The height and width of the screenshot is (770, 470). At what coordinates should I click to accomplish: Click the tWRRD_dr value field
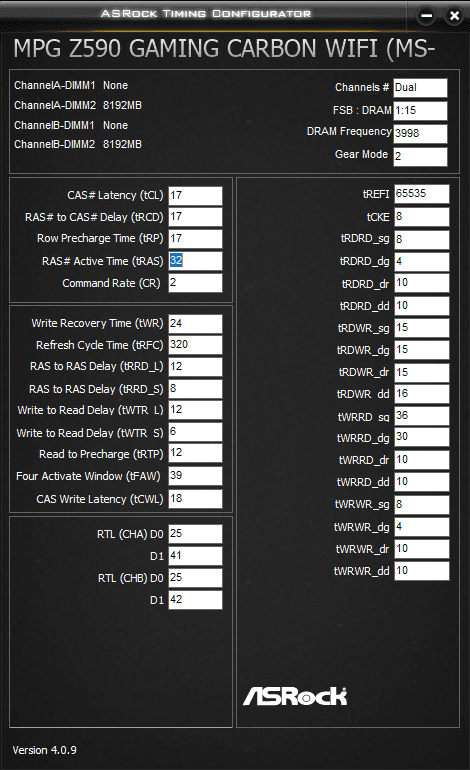[x=422, y=460]
